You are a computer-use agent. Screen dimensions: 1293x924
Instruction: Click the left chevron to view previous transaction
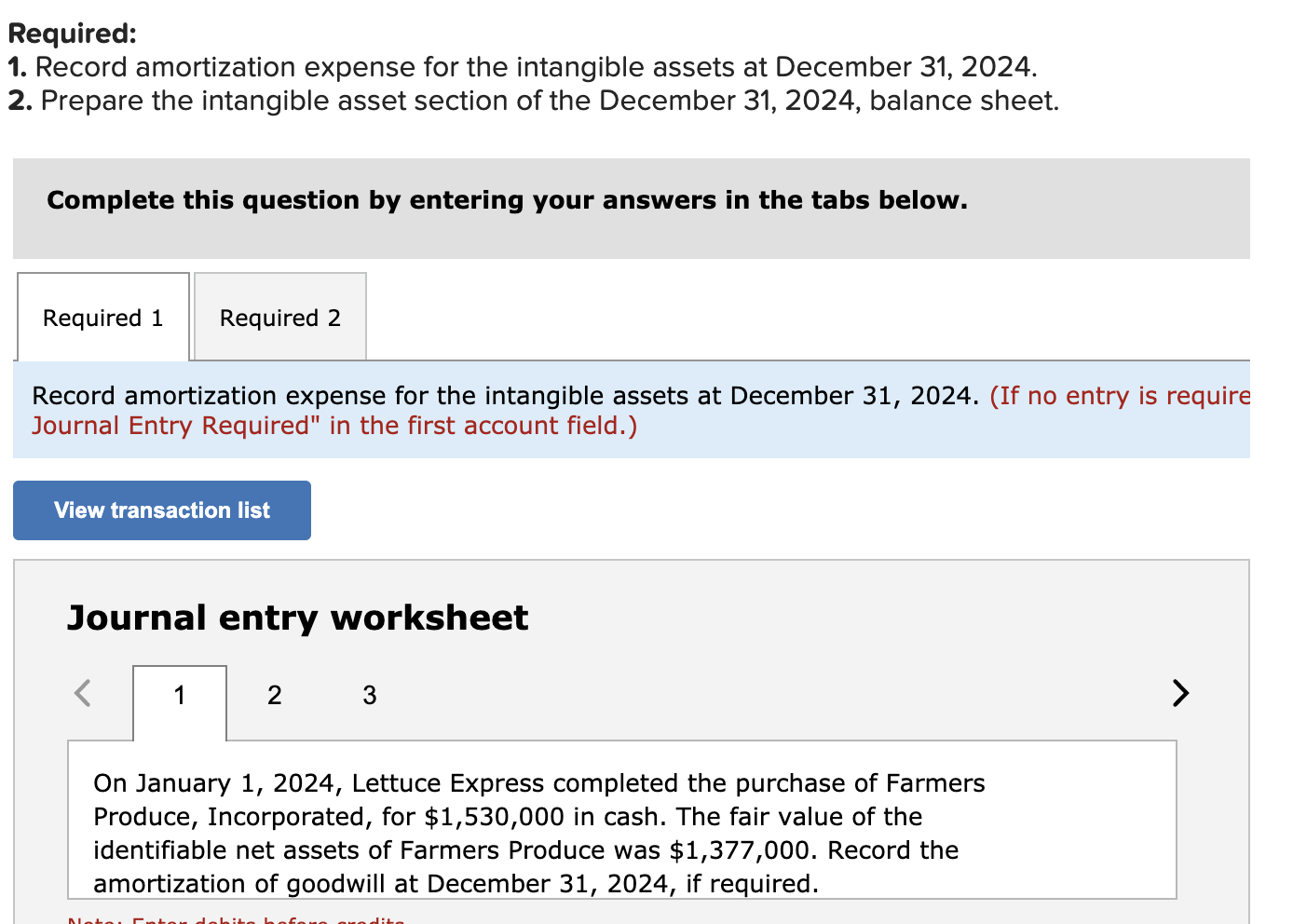click(x=82, y=693)
